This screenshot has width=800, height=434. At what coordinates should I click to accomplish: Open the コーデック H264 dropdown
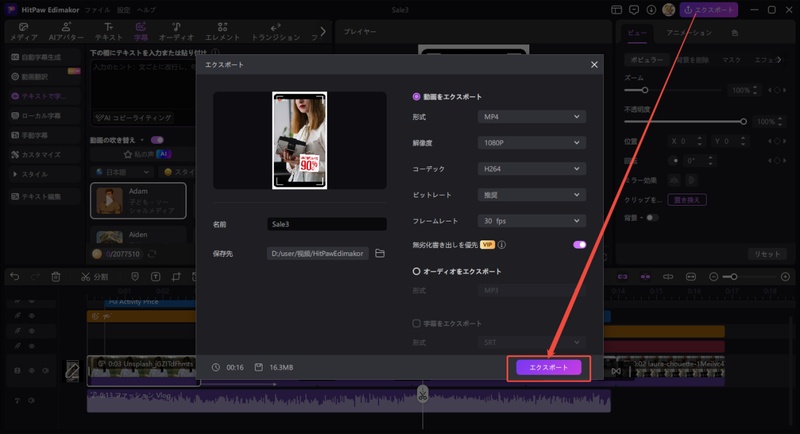point(532,169)
